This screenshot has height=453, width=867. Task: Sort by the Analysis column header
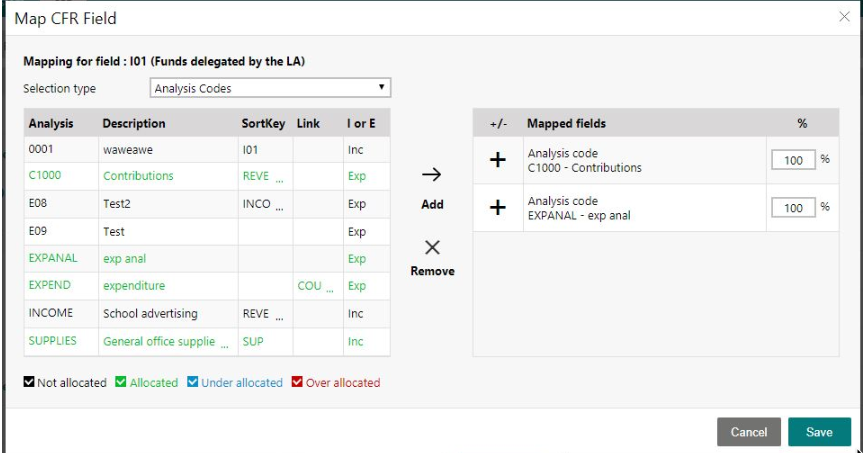coord(51,123)
